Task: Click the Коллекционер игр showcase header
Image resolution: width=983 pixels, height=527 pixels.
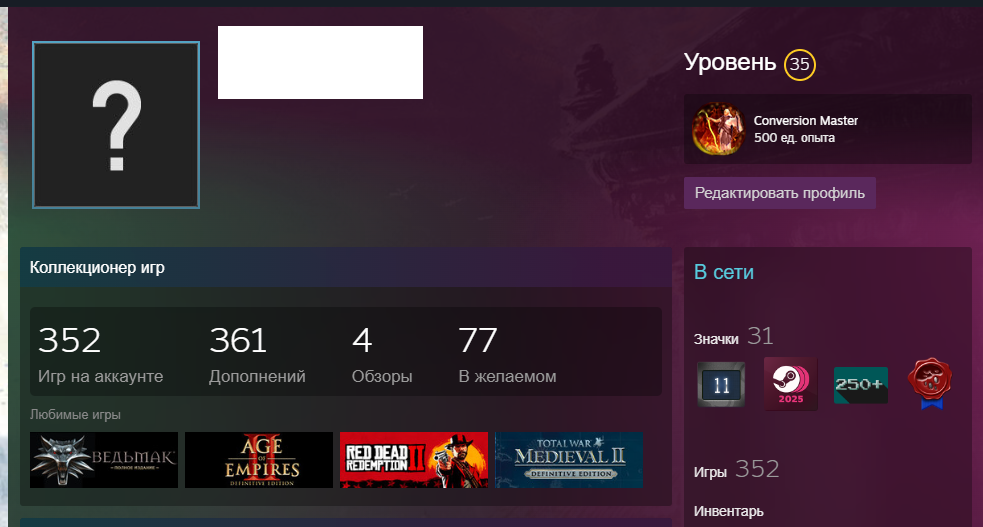Action: (345, 268)
